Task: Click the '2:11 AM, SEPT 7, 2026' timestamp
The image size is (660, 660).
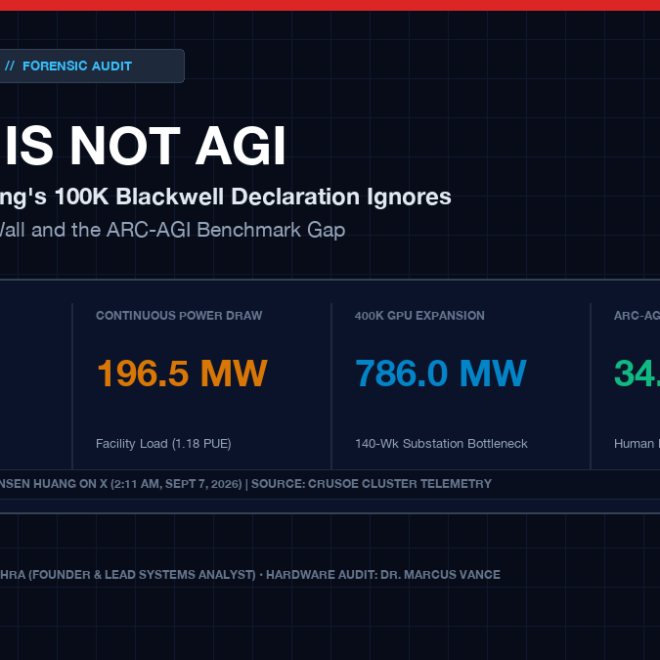Action: 176,484
